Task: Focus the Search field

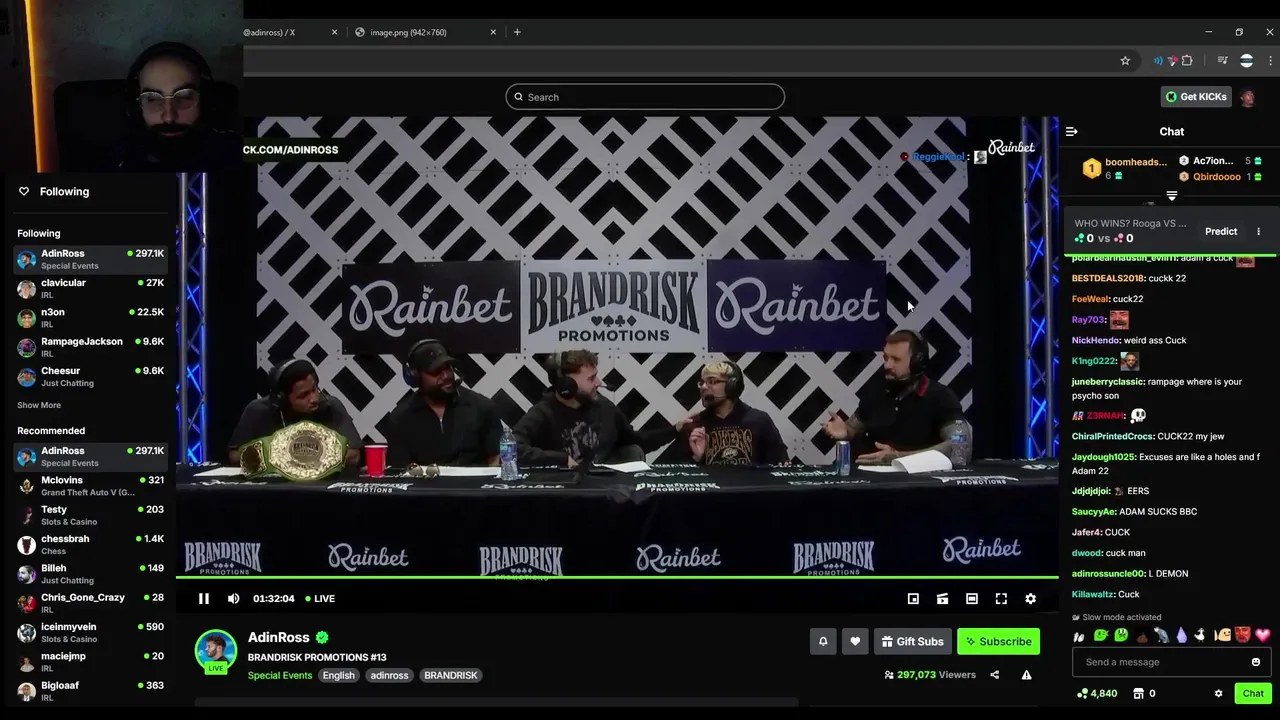Action: tap(645, 97)
